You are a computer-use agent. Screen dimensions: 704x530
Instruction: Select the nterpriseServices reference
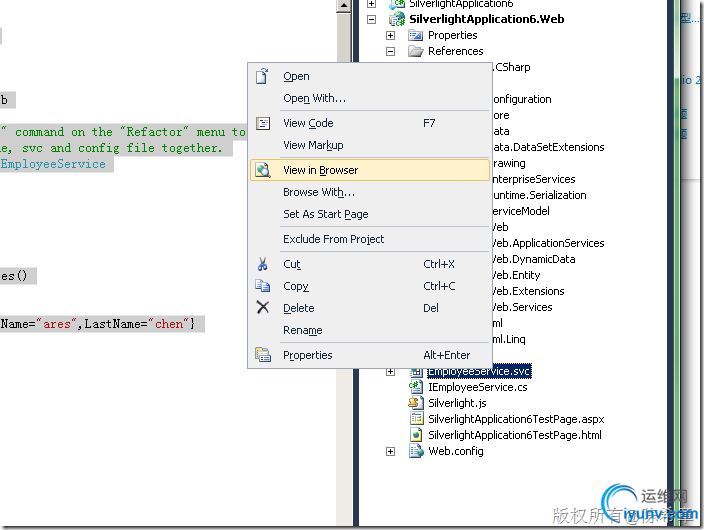(534, 179)
